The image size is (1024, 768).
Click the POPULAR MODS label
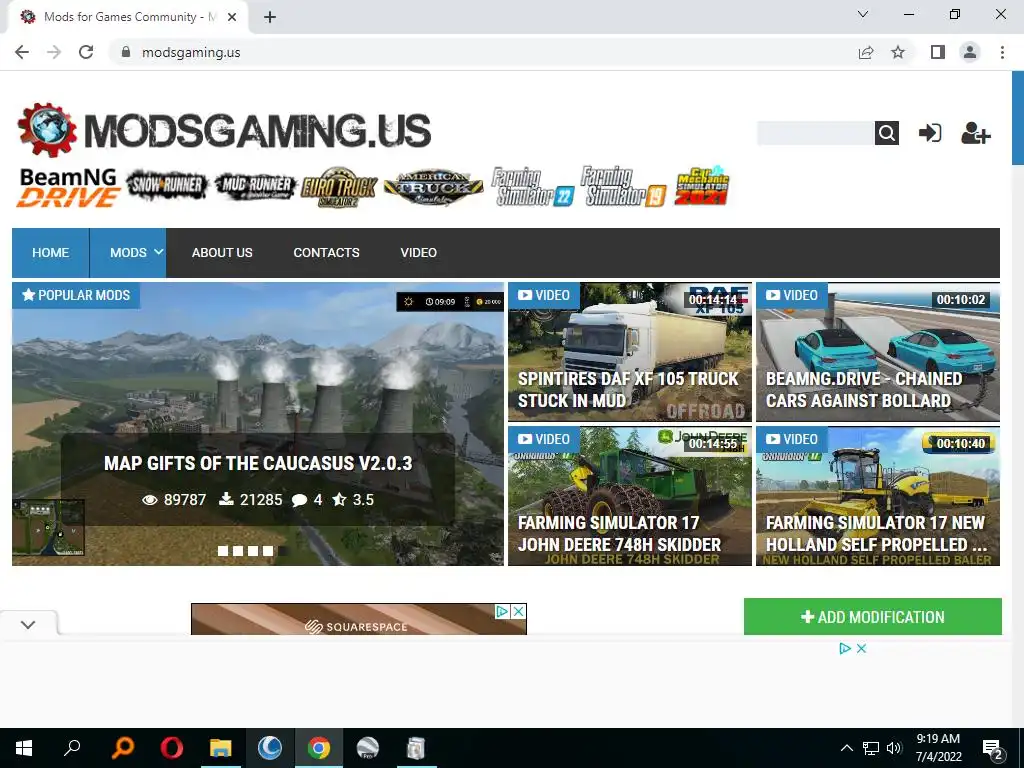pos(76,295)
